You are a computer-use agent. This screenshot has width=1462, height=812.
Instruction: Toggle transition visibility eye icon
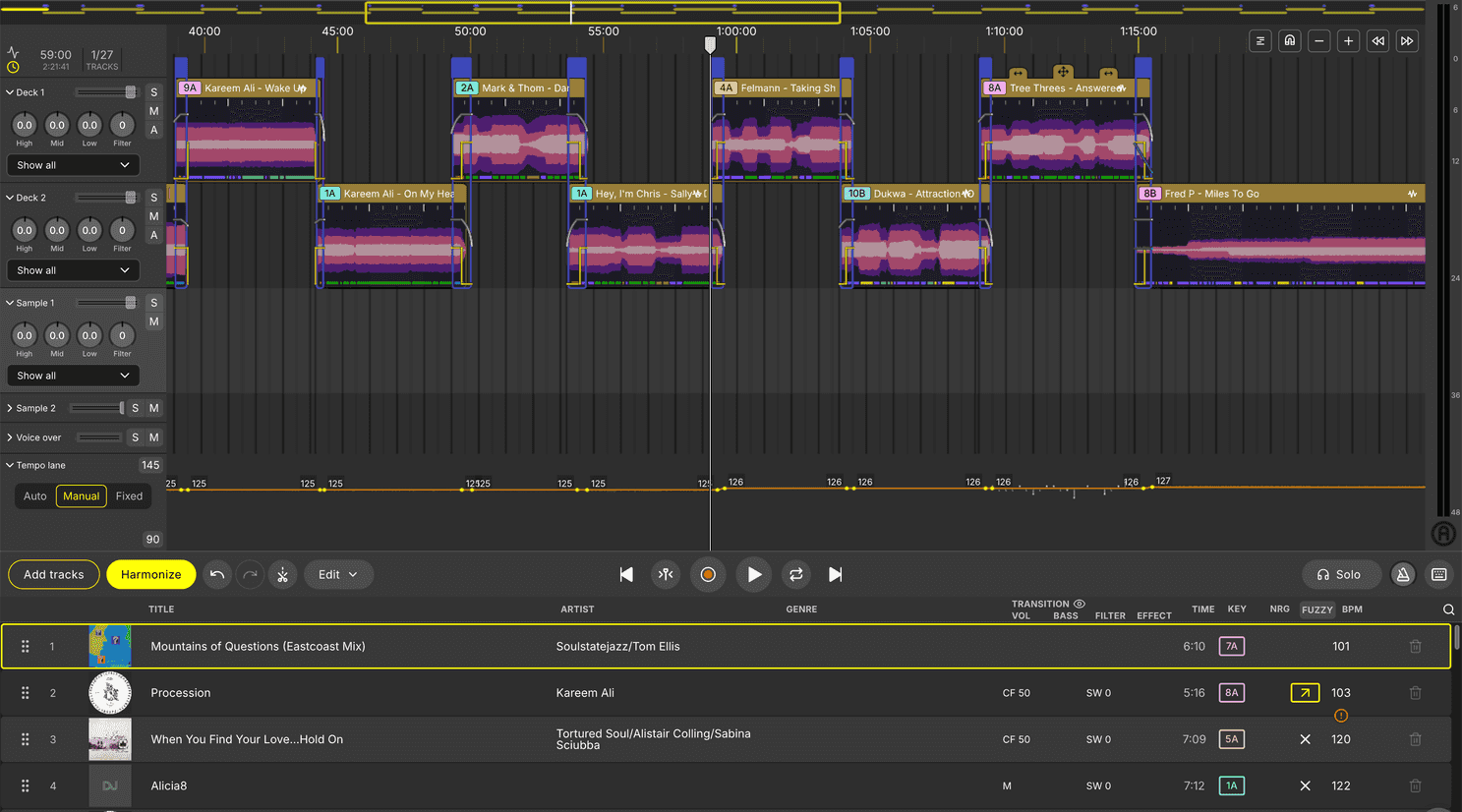[x=1079, y=604]
